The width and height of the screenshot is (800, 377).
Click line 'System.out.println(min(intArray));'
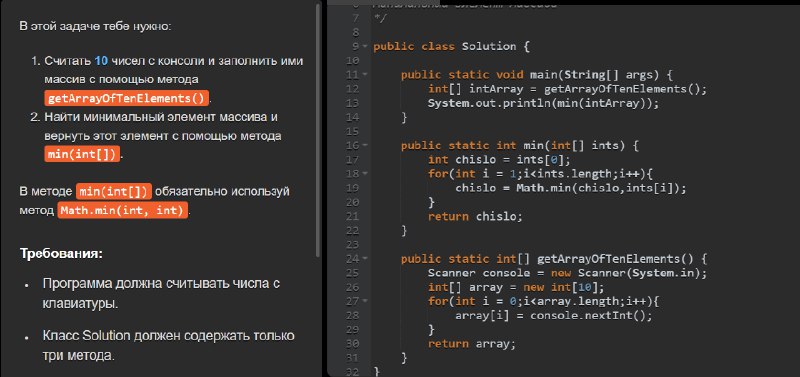tap(543, 104)
